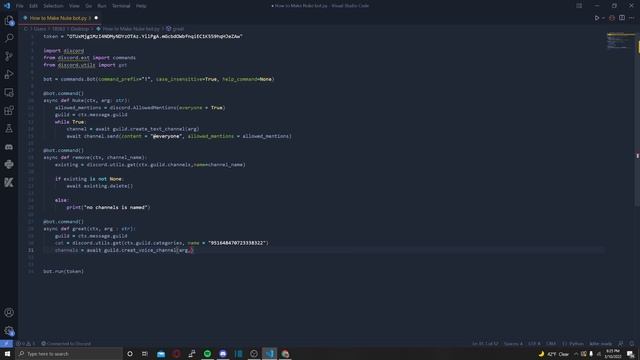This screenshot has height=360, width=640.
Task: Open the Edit menu
Action: pos(33,6)
